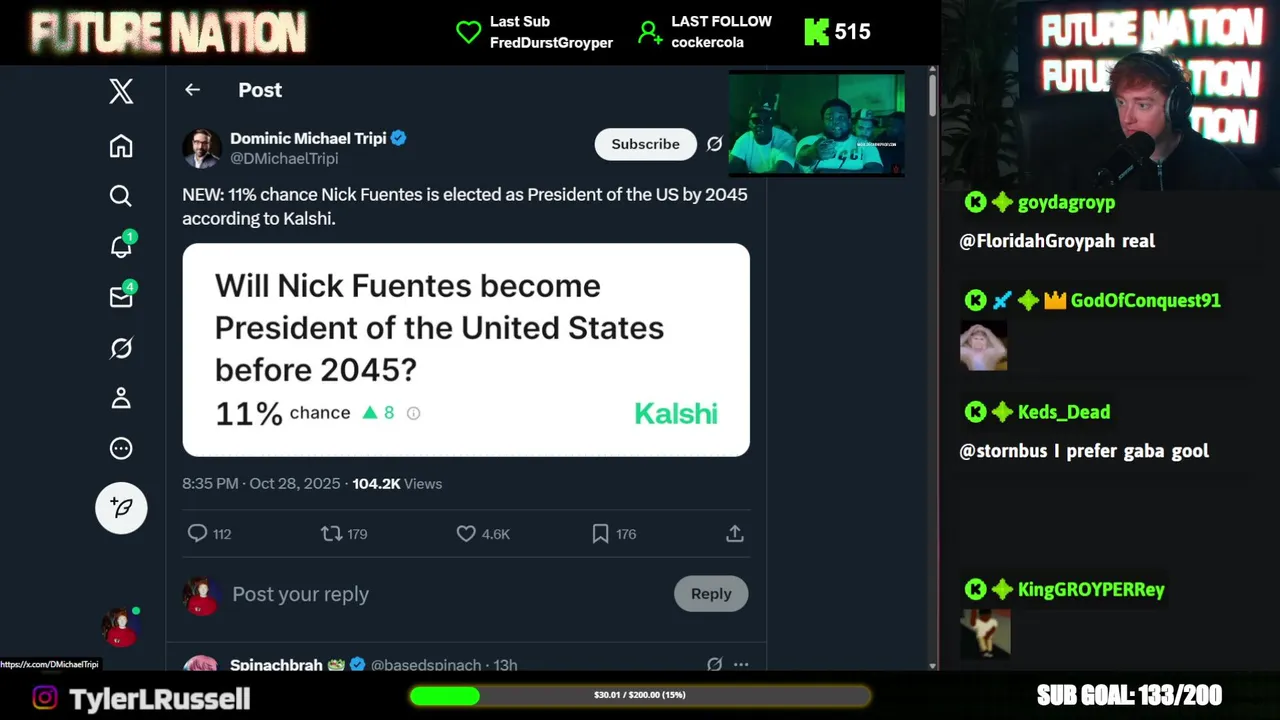Viewport: 1280px width, 720px height.
Task: Bookmark the Dominic Michael Tripi post
Action: (x=600, y=534)
